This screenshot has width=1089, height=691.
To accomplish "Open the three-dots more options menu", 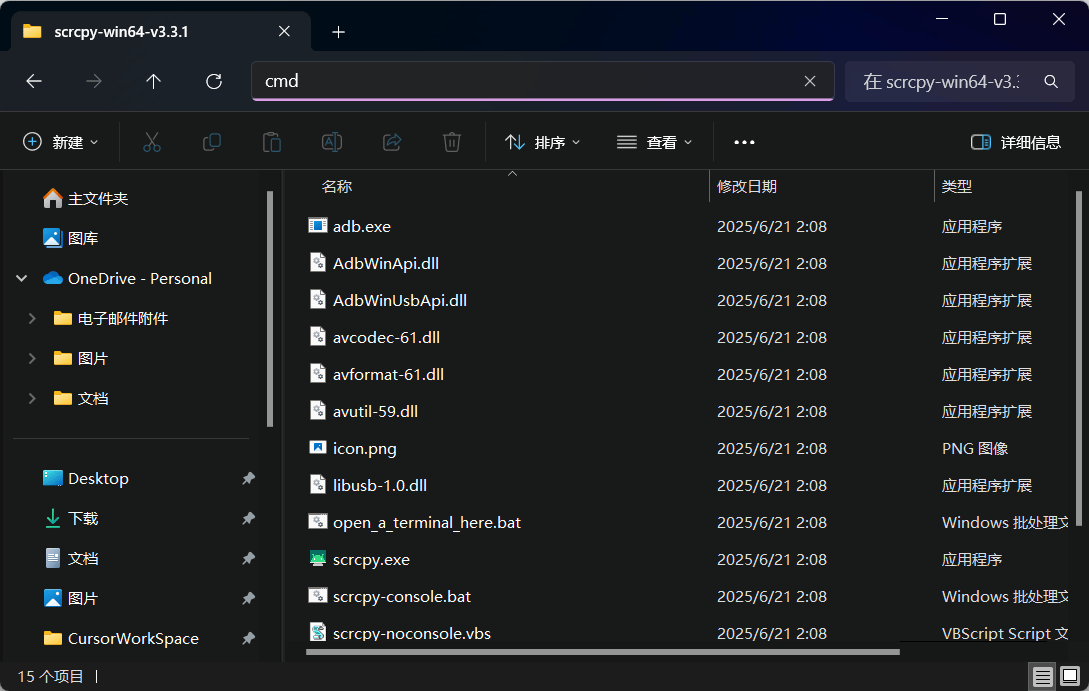I will pyautogui.click(x=744, y=142).
